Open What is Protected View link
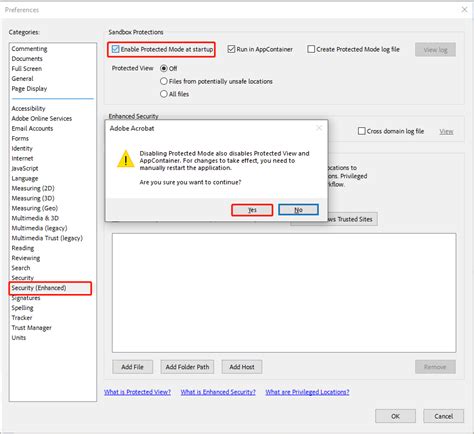The image size is (474, 434). coord(137,392)
